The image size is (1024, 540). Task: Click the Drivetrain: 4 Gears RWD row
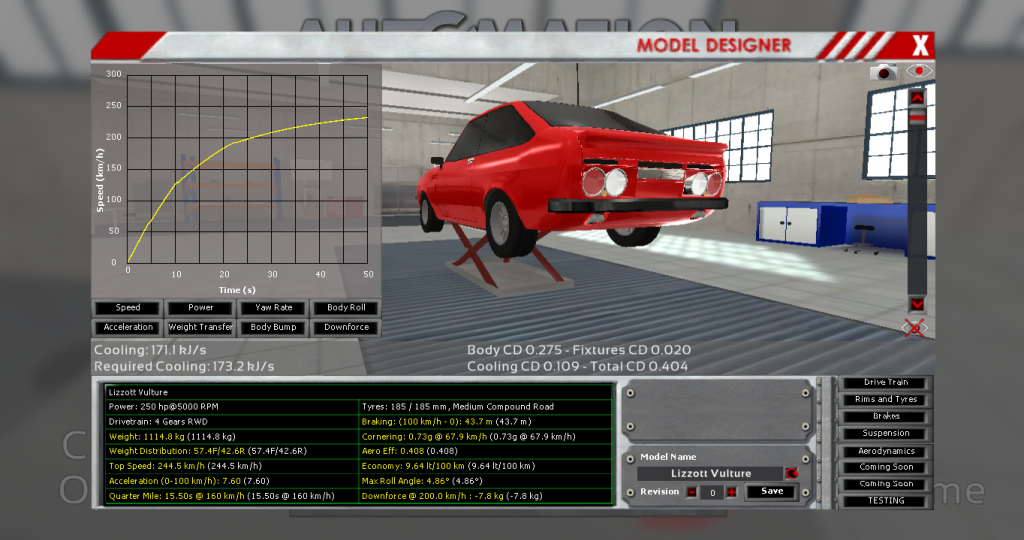[232, 422]
